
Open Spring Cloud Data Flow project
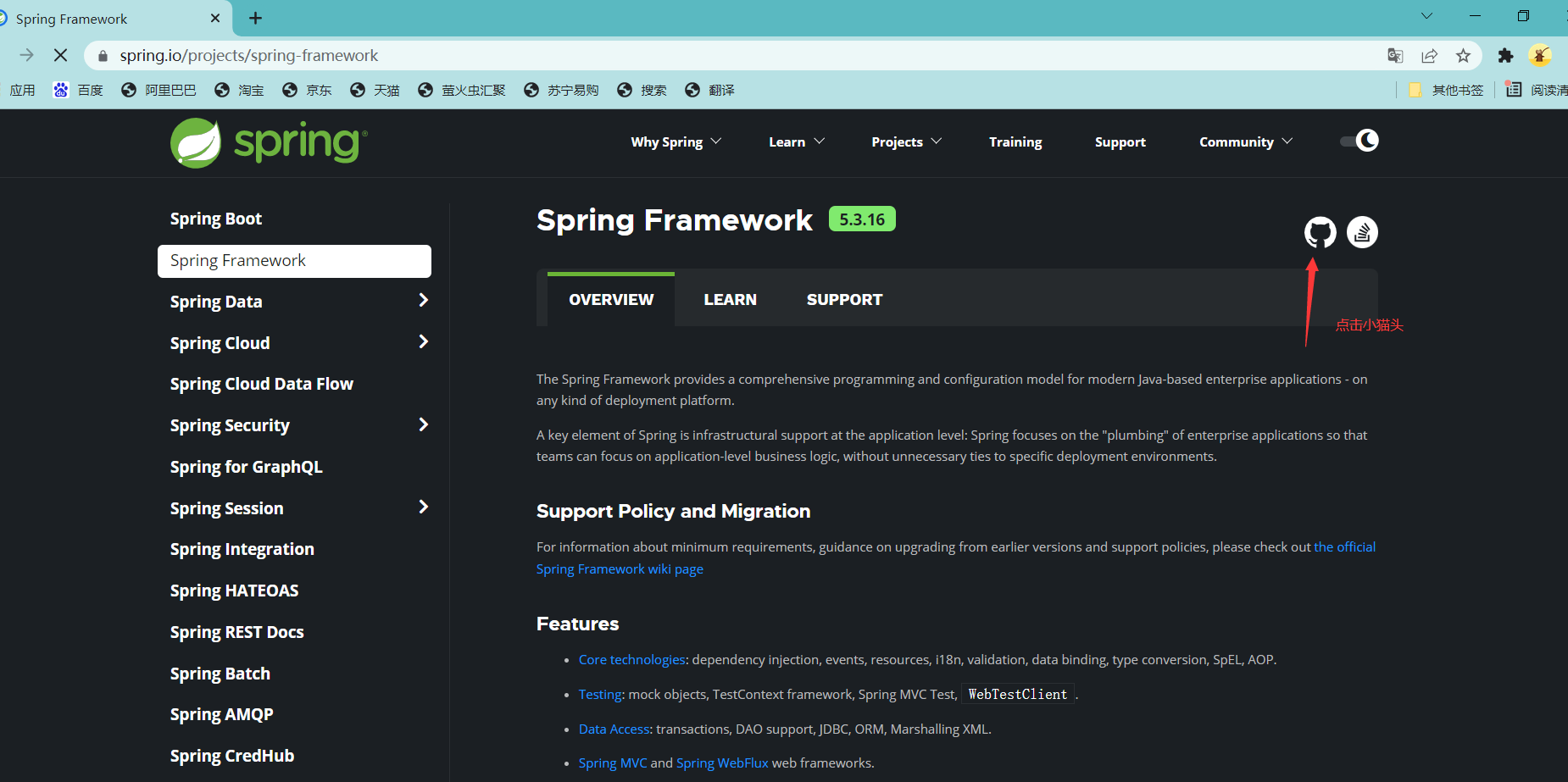pos(261,384)
